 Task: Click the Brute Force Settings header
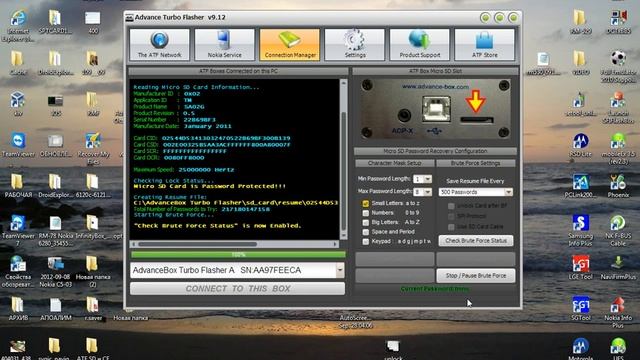tap(476, 163)
